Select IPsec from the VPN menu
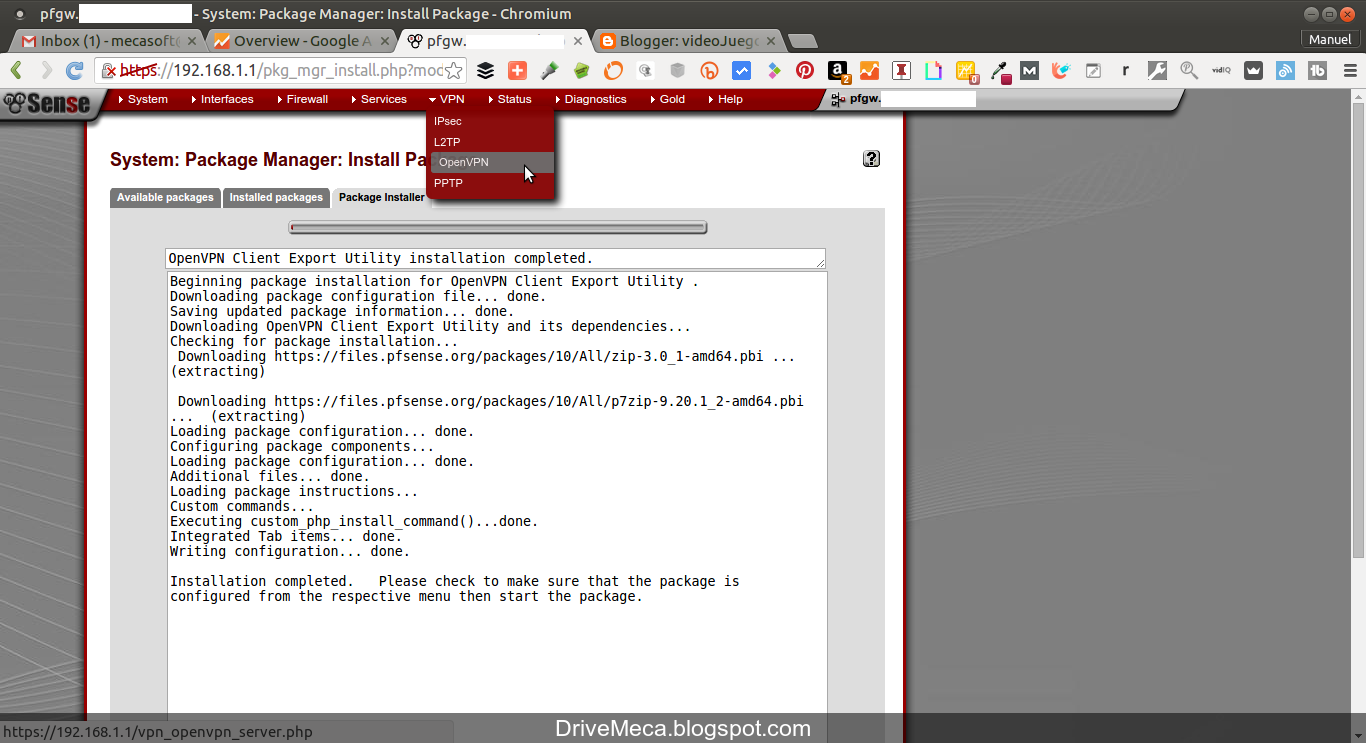 [x=491, y=121]
